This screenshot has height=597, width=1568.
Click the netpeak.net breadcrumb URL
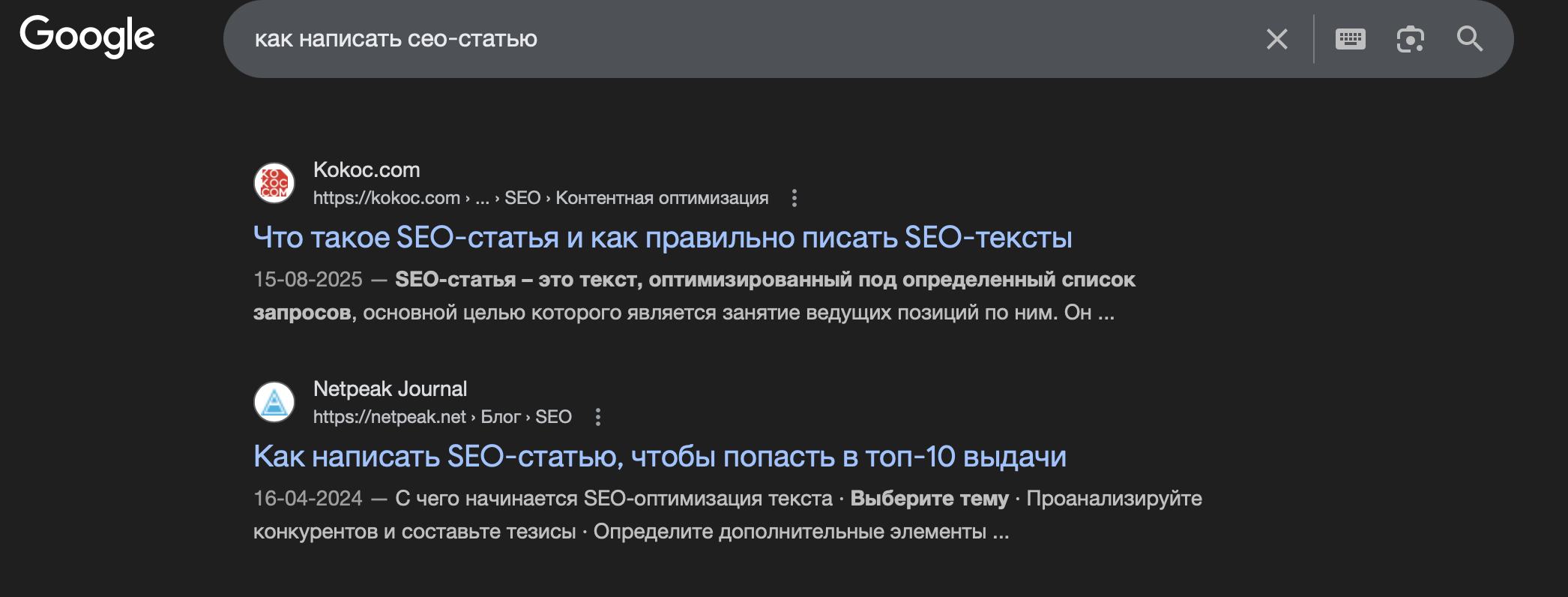pyautogui.click(x=442, y=417)
